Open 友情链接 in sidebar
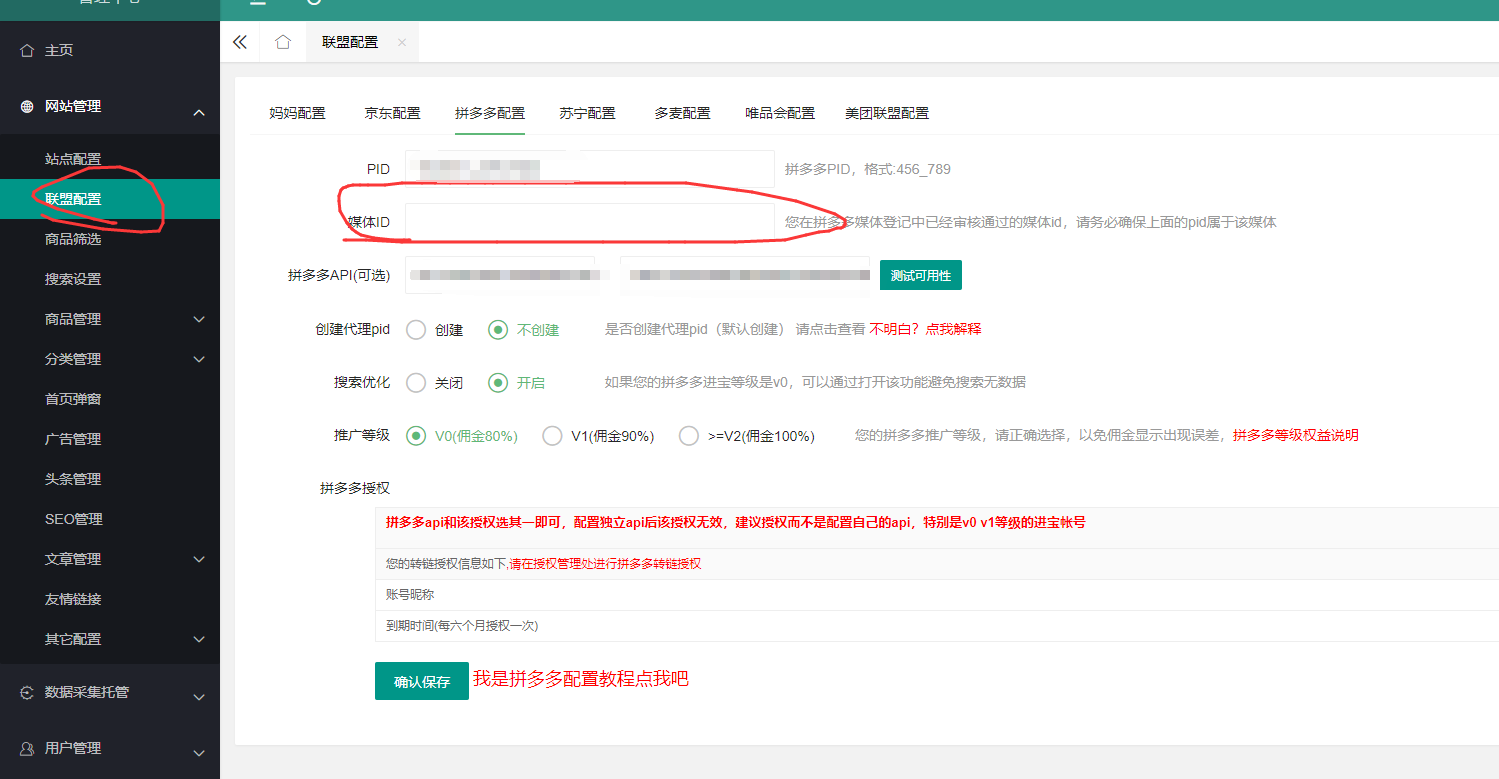1499x779 pixels. pyautogui.click(x=73, y=599)
